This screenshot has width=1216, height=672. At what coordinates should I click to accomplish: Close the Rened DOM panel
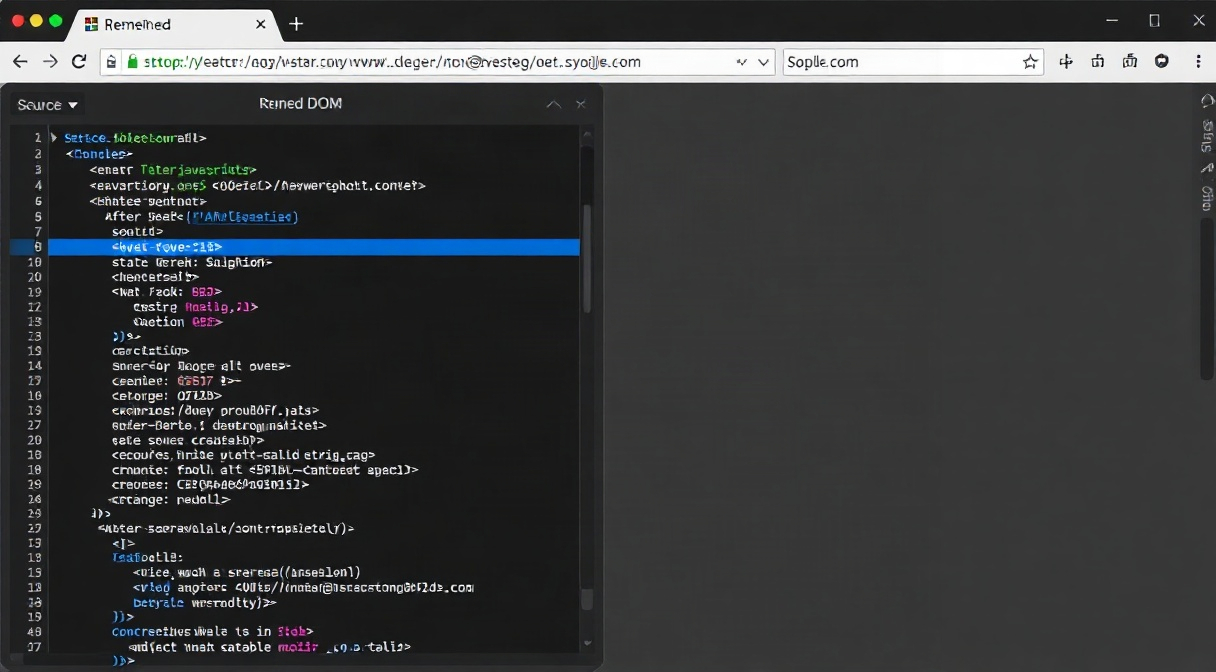(580, 104)
